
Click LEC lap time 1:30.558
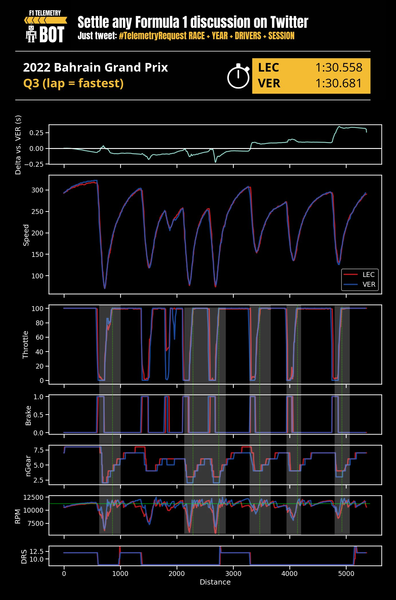tap(339, 67)
